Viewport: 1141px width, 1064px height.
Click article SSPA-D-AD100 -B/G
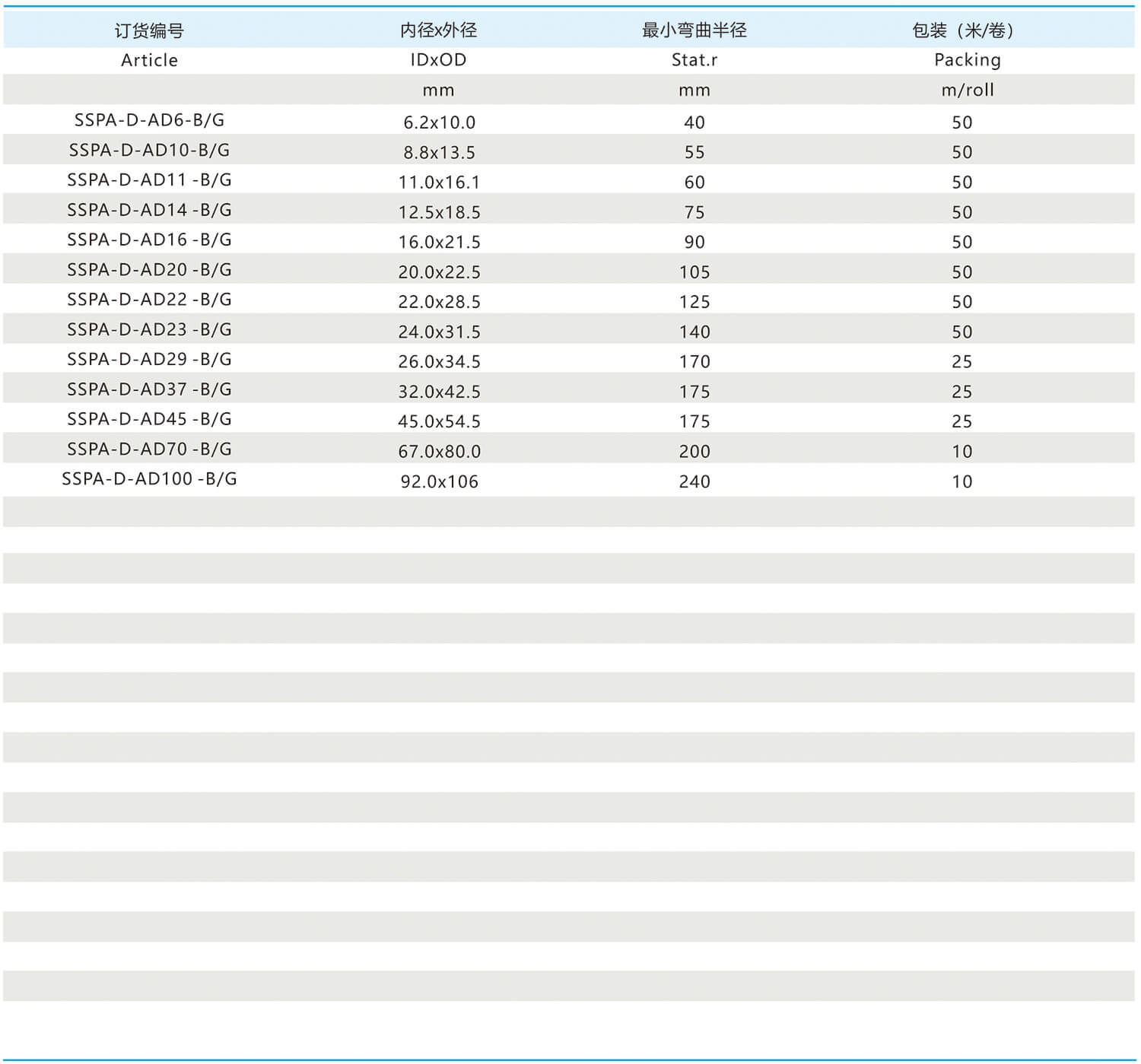pyautogui.click(x=149, y=479)
